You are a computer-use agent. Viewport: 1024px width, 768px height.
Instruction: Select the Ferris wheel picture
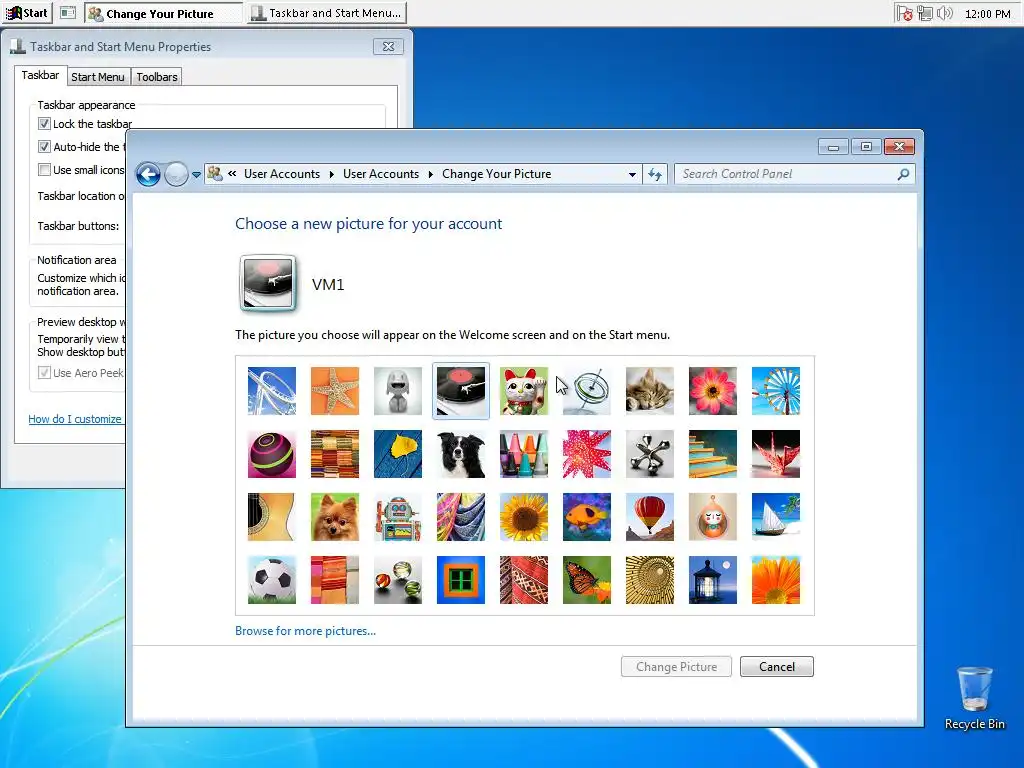click(x=776, y=391)
